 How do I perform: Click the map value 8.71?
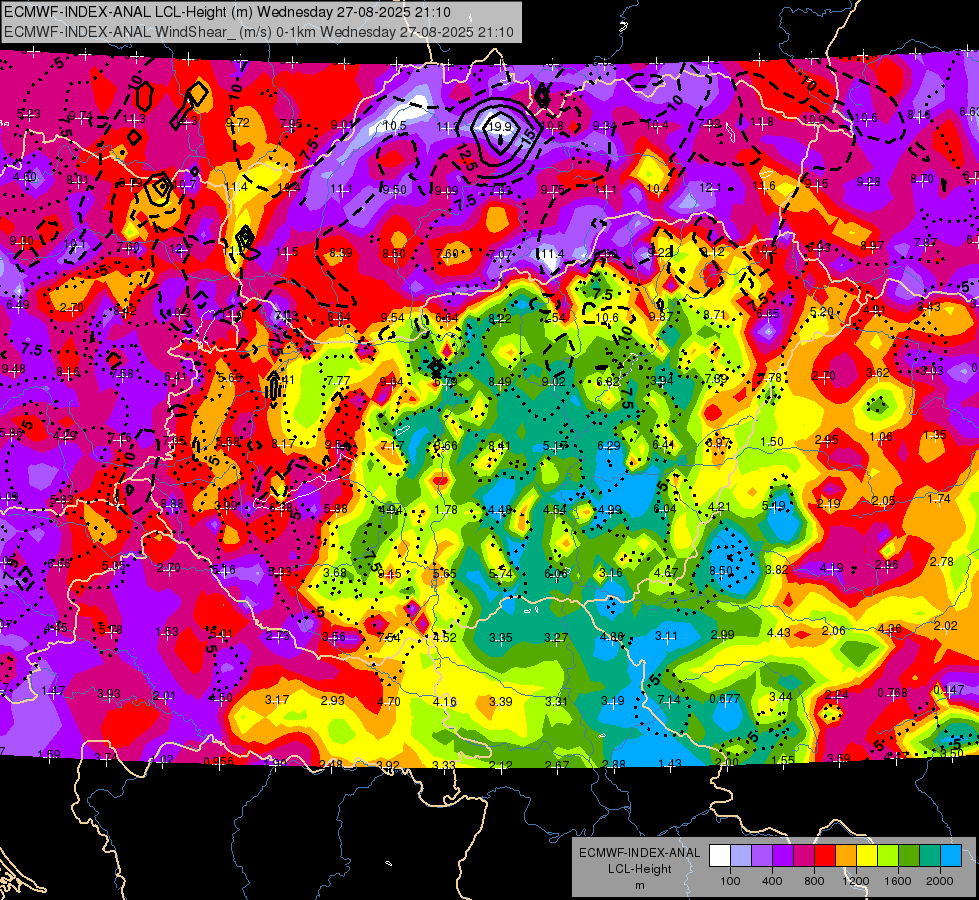pyautogui.click(x=715, y=314)
